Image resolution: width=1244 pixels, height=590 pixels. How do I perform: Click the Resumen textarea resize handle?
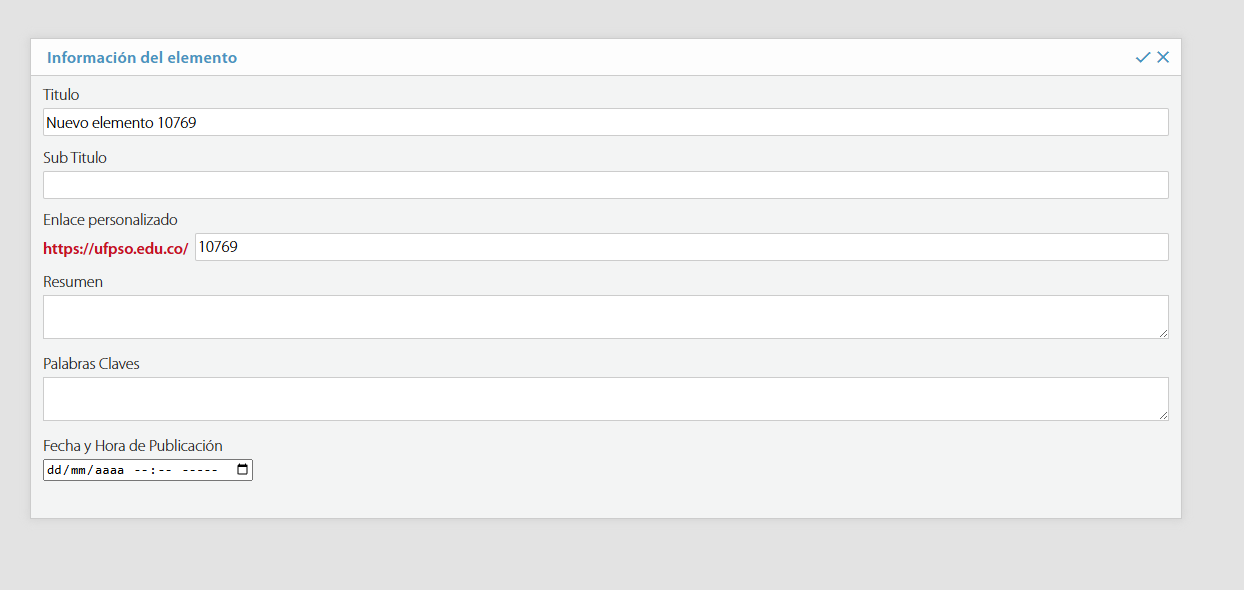[x=1163, y=333]
